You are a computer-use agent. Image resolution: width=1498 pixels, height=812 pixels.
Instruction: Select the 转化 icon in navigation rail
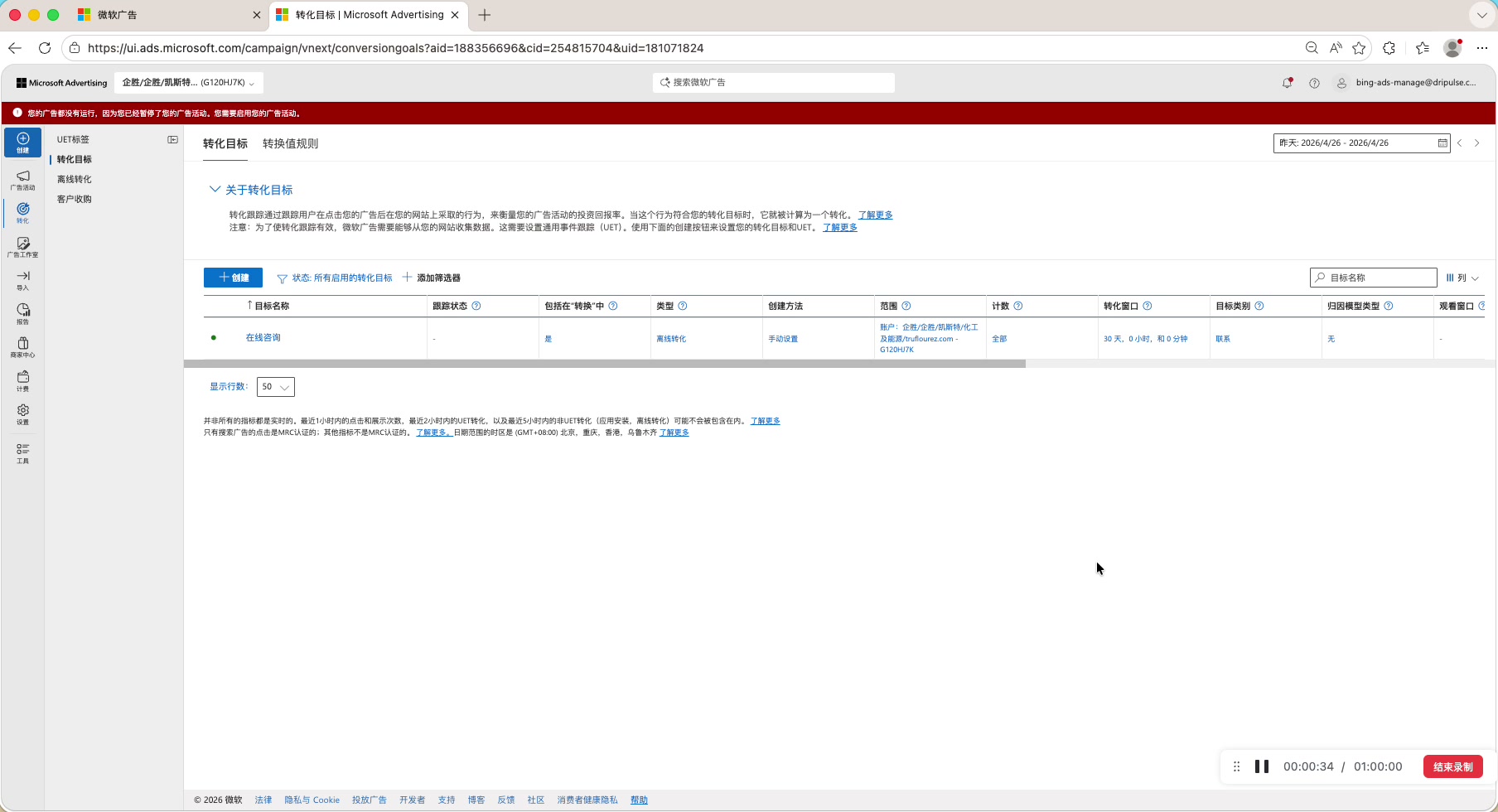pos(22,213)
